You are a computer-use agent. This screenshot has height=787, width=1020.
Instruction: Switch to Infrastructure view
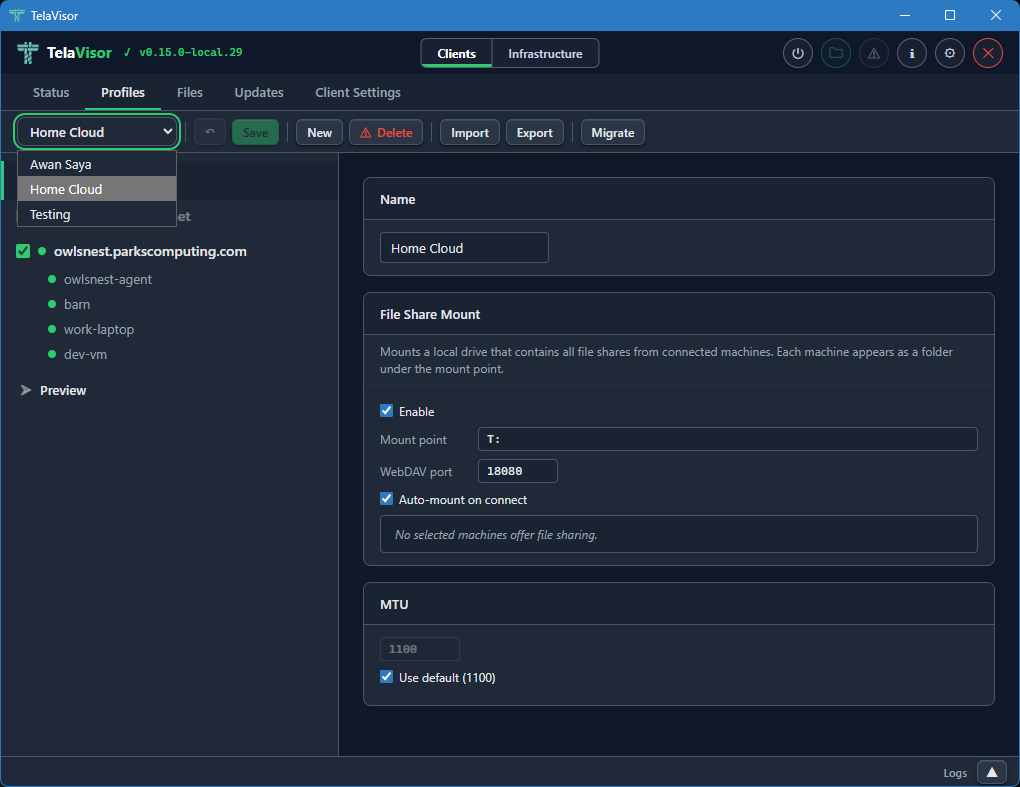545,53
